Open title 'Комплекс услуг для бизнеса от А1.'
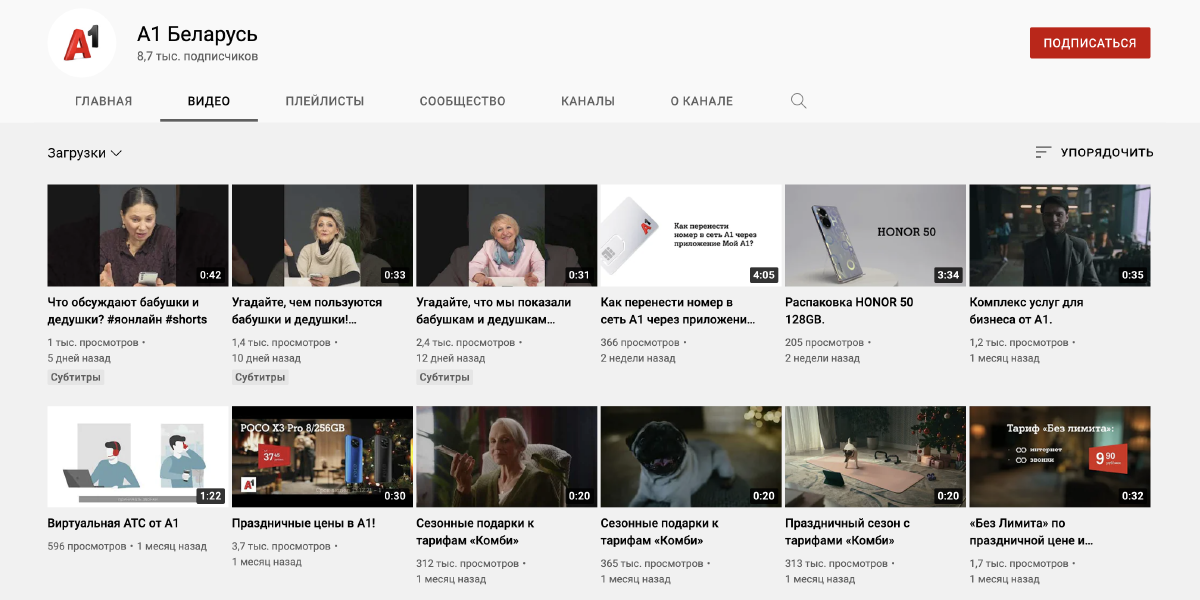The height and width of the screenshot is (600, 1200). [1026, 311]
